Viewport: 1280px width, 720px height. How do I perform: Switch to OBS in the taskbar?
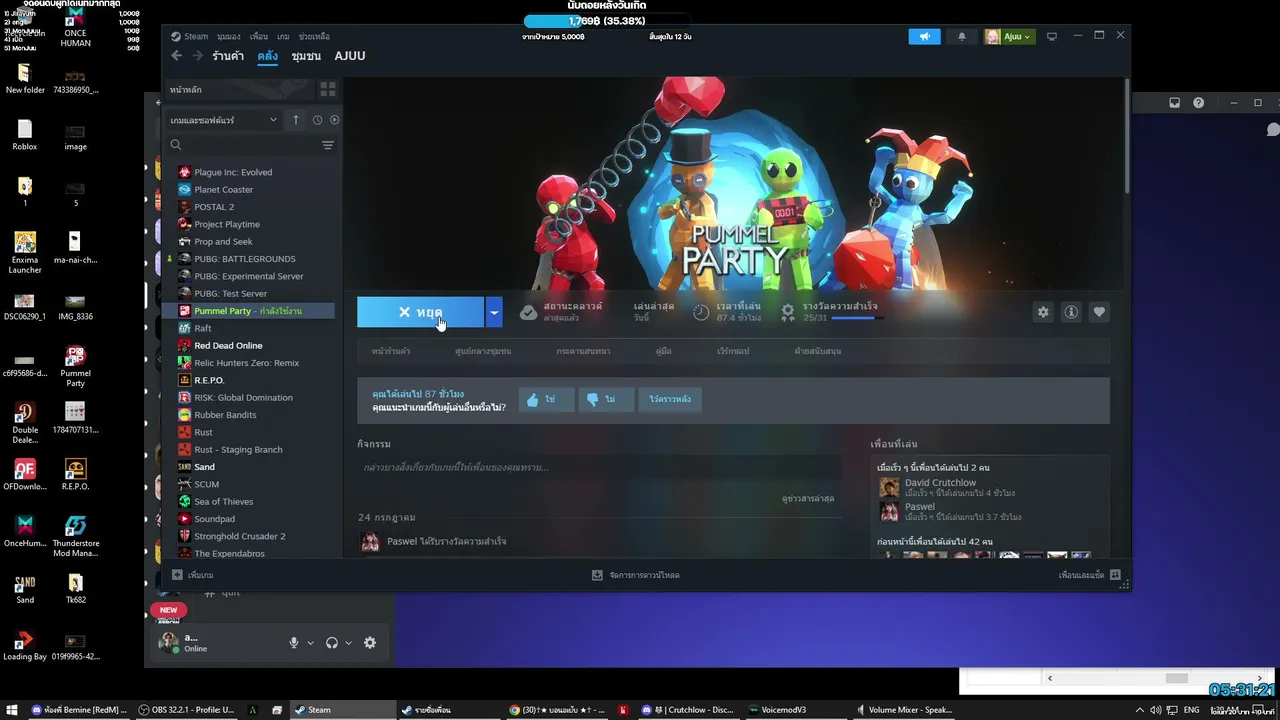(x=187, y=710)
